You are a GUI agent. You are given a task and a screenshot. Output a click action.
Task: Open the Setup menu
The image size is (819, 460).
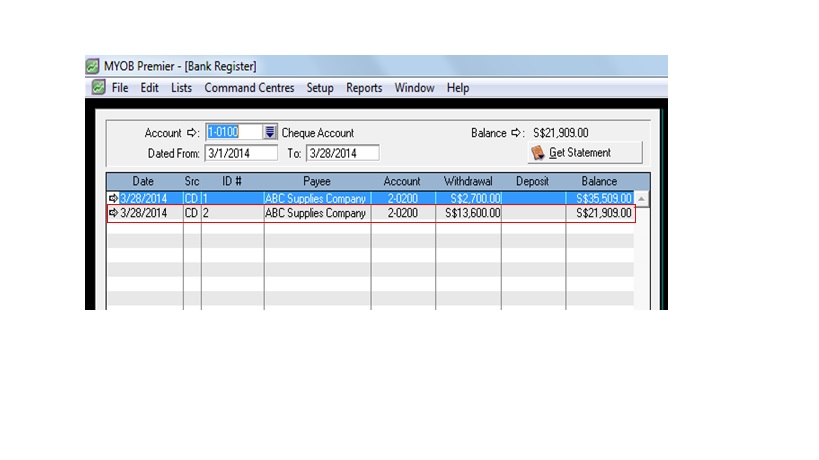(320, 88)
